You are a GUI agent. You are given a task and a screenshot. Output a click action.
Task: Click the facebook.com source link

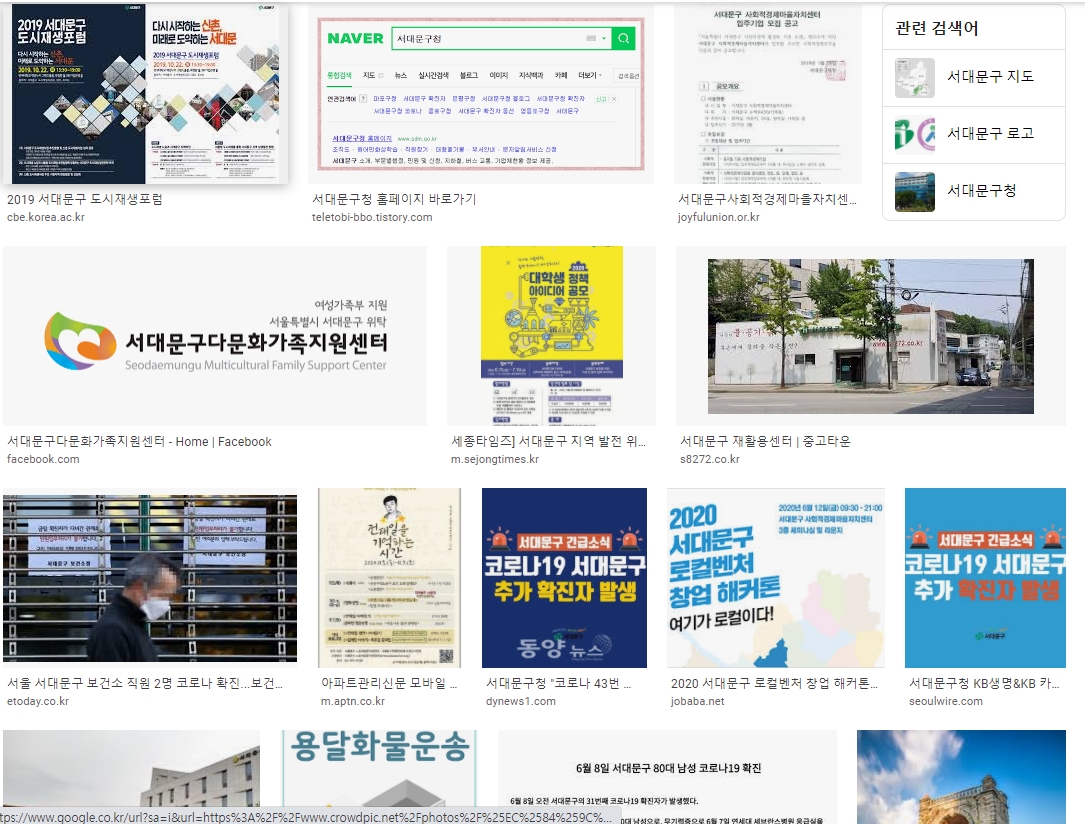(x=43, y=459)
